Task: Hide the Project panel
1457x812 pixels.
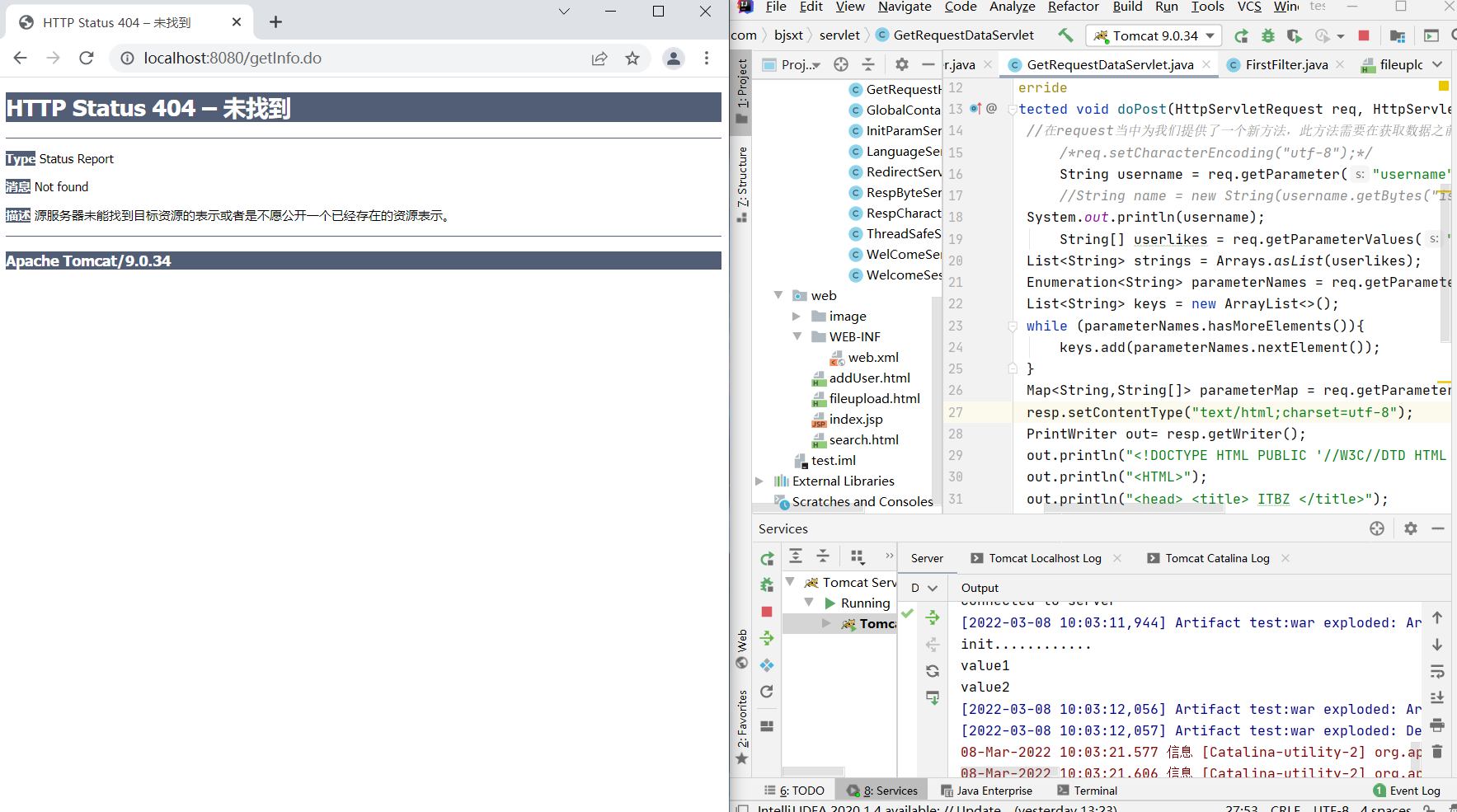Action: tap(928, 64)
